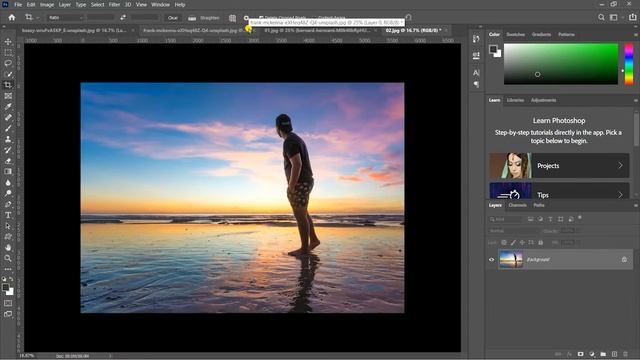Select the Eyedropper tool
This screenshot has height=360, width=640.
8,107
